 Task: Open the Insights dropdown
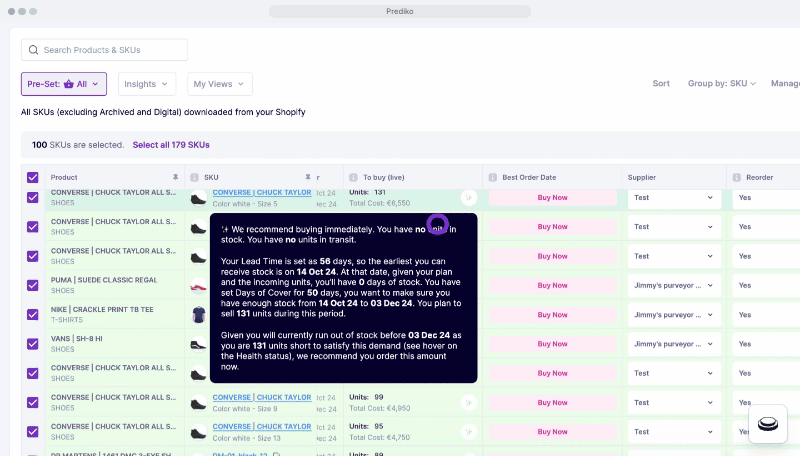147,84
